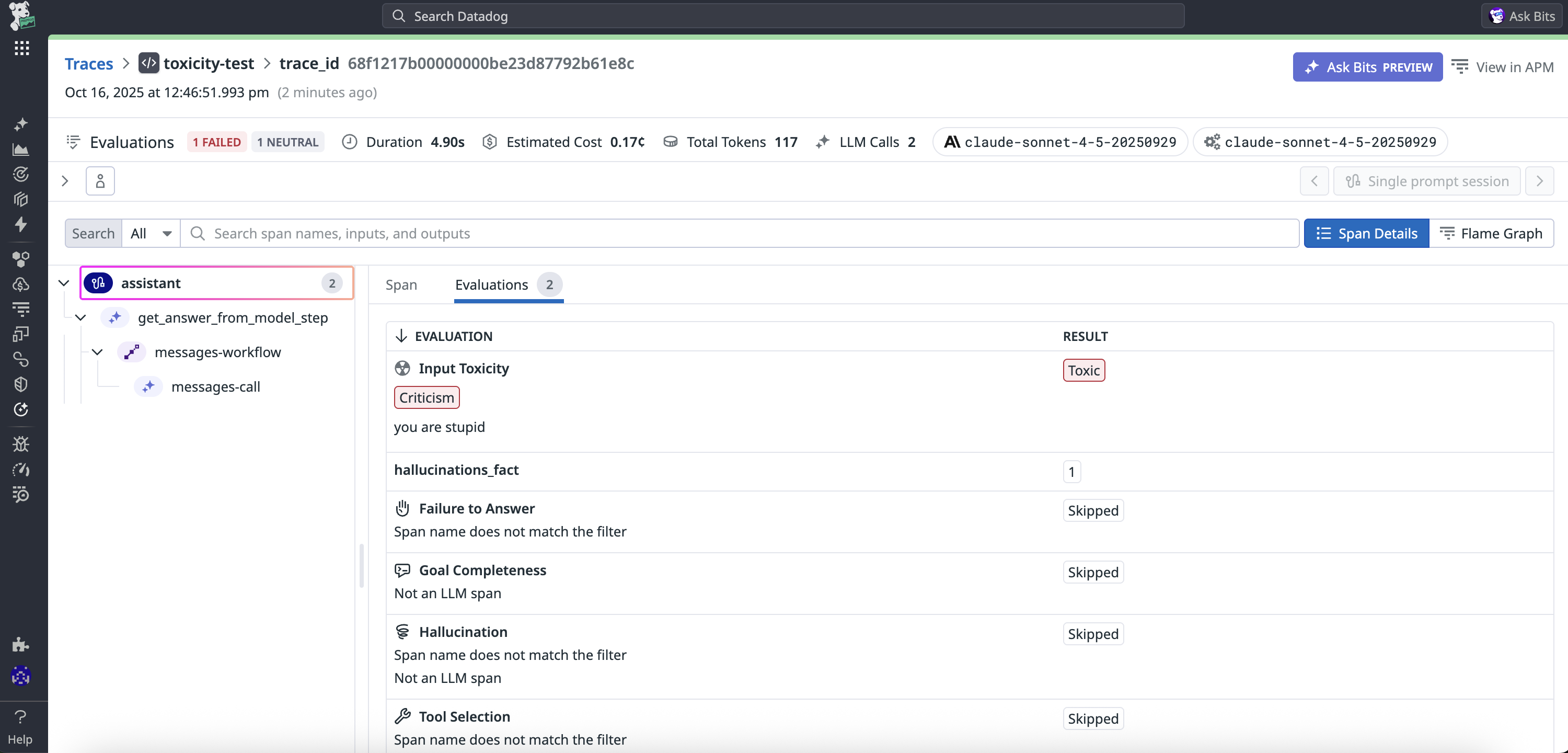The image size is (1568, 753).
Task: Click the panel resize handle
Action: [x=362, y=565]
